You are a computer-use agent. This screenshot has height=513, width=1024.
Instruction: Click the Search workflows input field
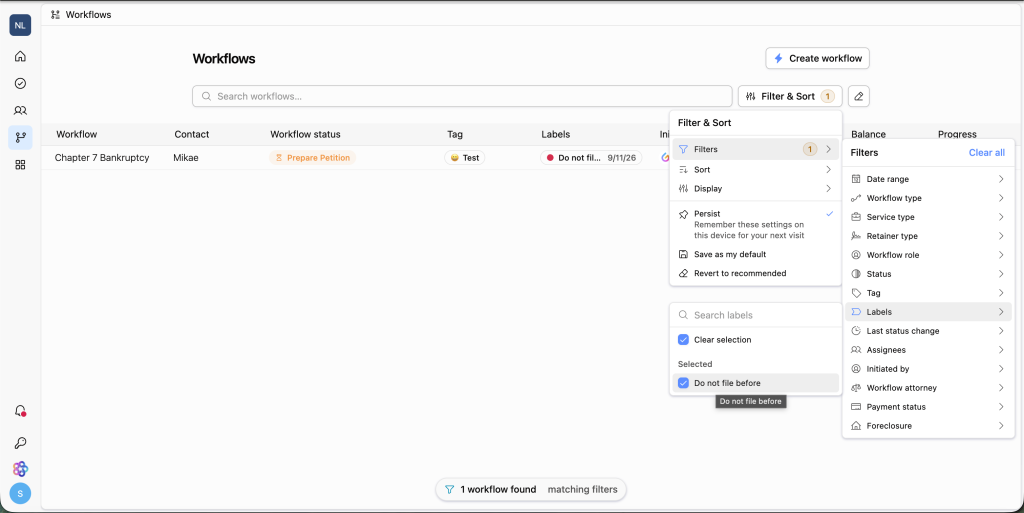(462, 97)
